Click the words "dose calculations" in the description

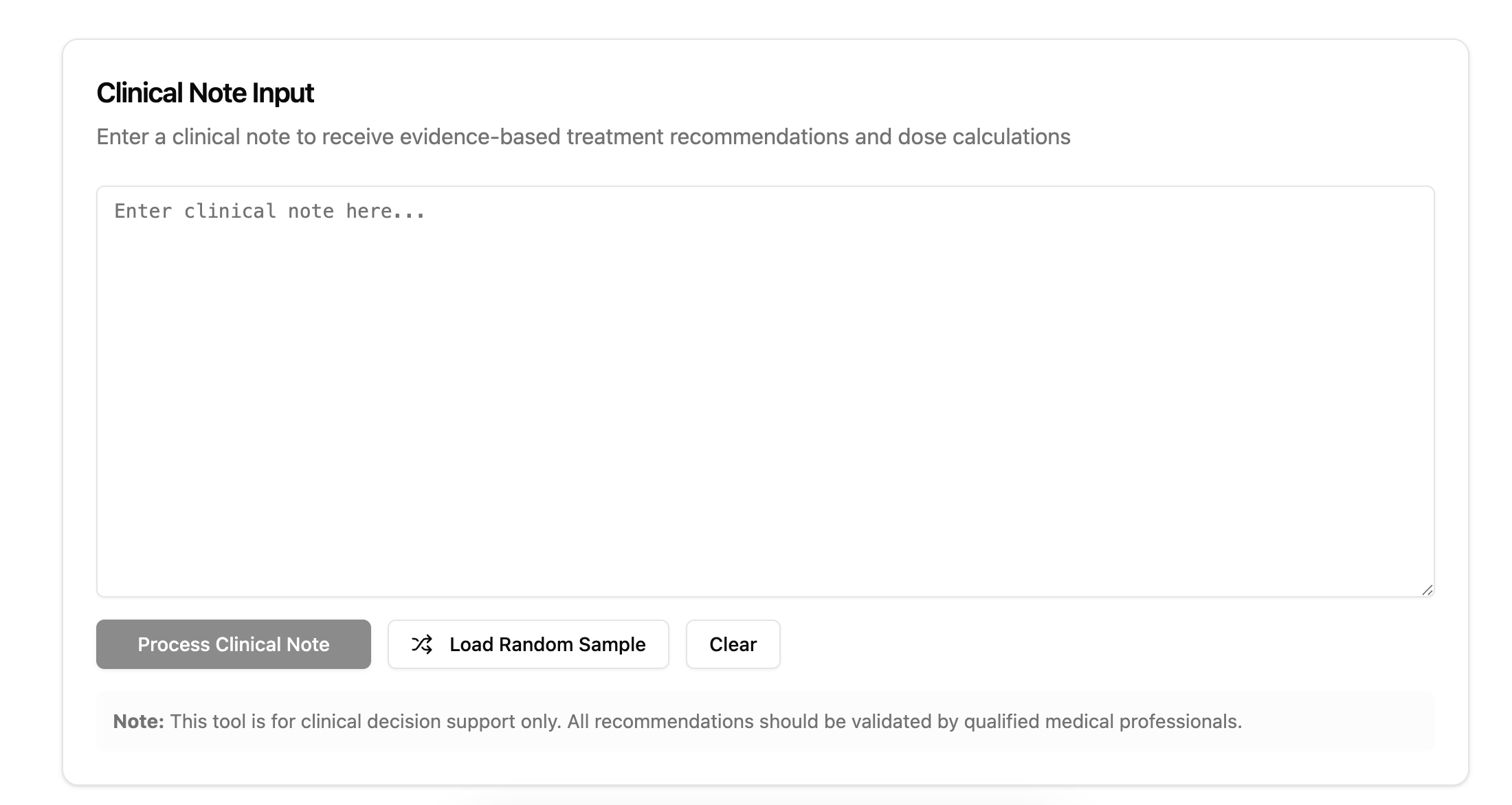[983, 137]
